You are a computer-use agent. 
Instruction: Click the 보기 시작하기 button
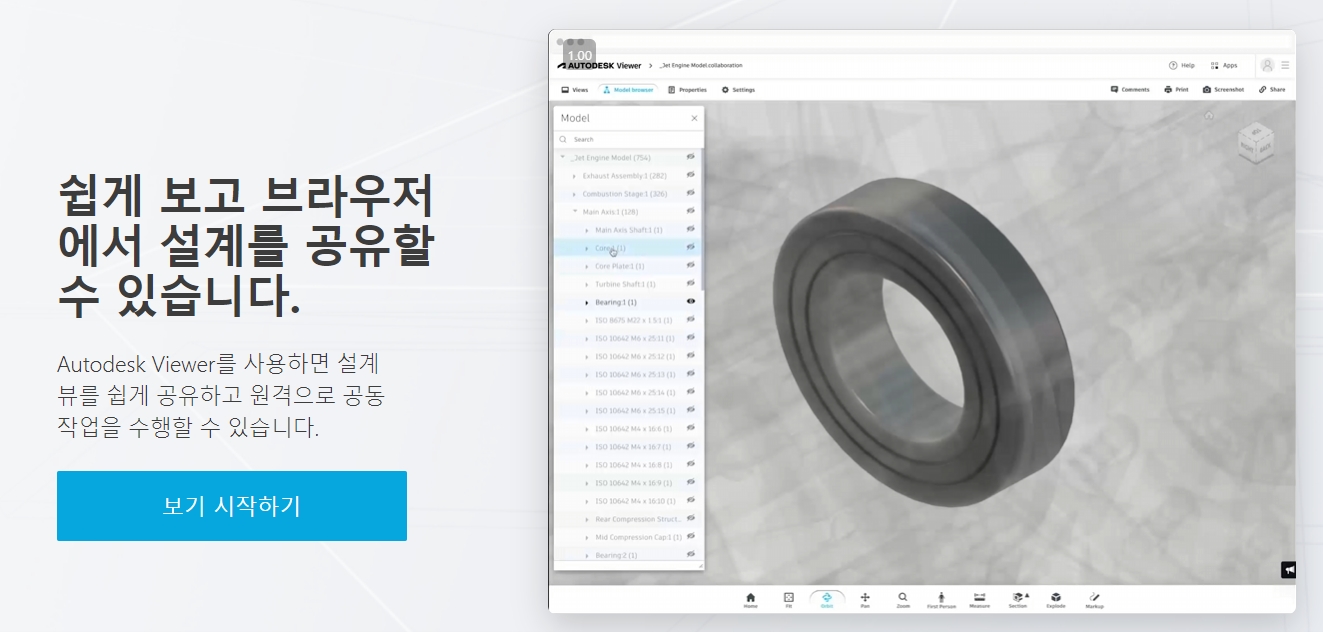tap(232, 506)
